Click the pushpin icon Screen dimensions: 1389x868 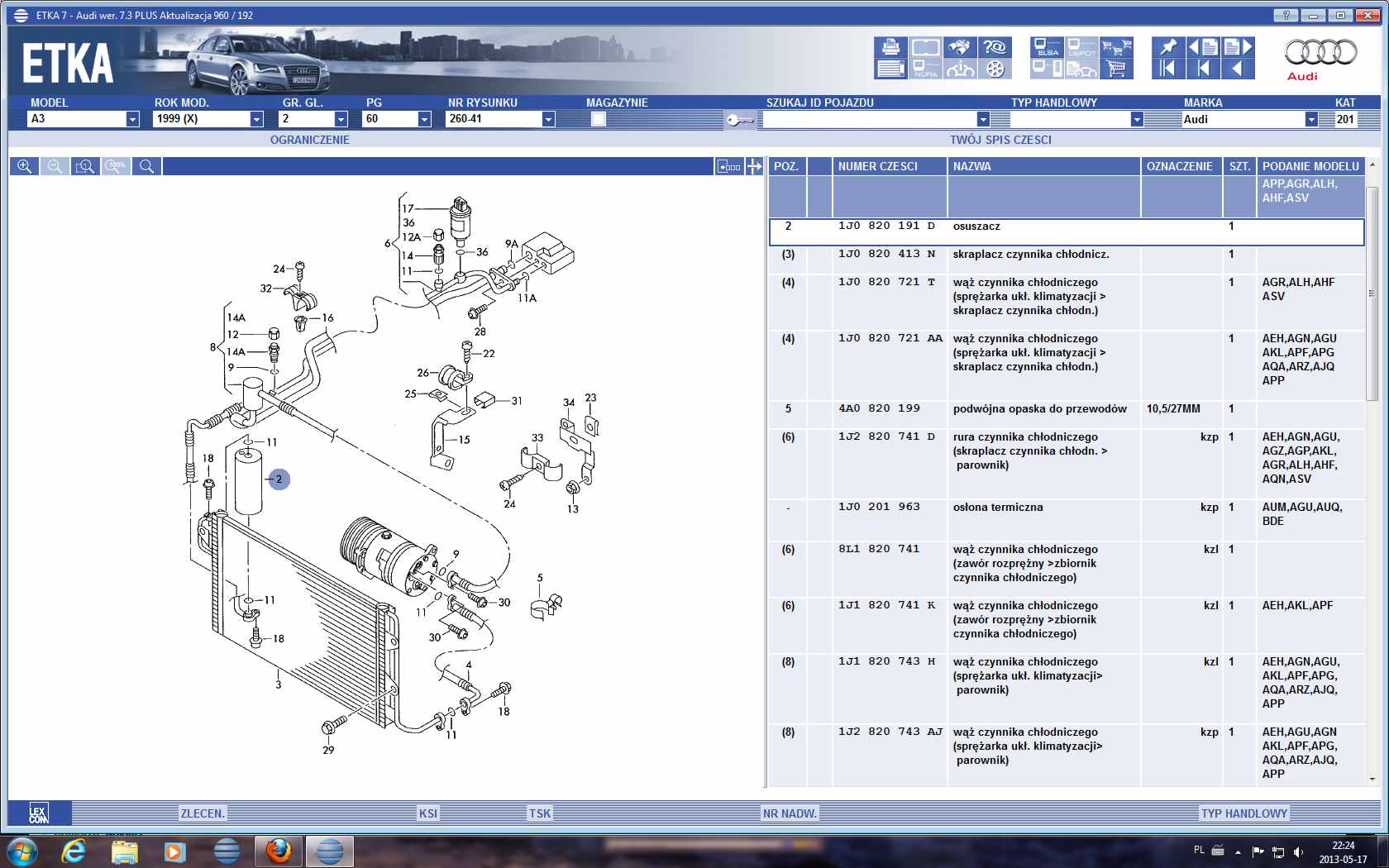[x=1168, y=47]
